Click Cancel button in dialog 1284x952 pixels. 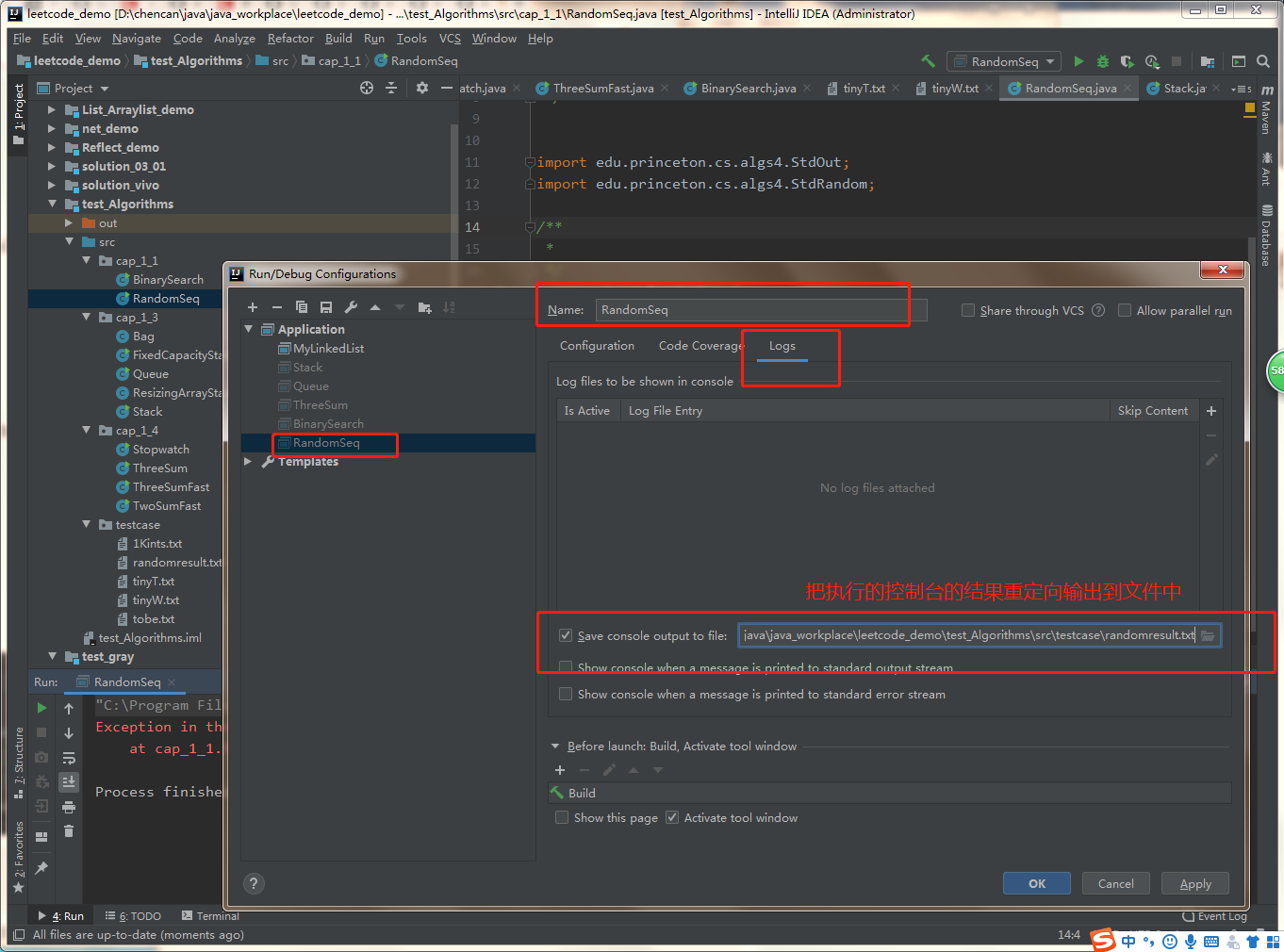1116,883
